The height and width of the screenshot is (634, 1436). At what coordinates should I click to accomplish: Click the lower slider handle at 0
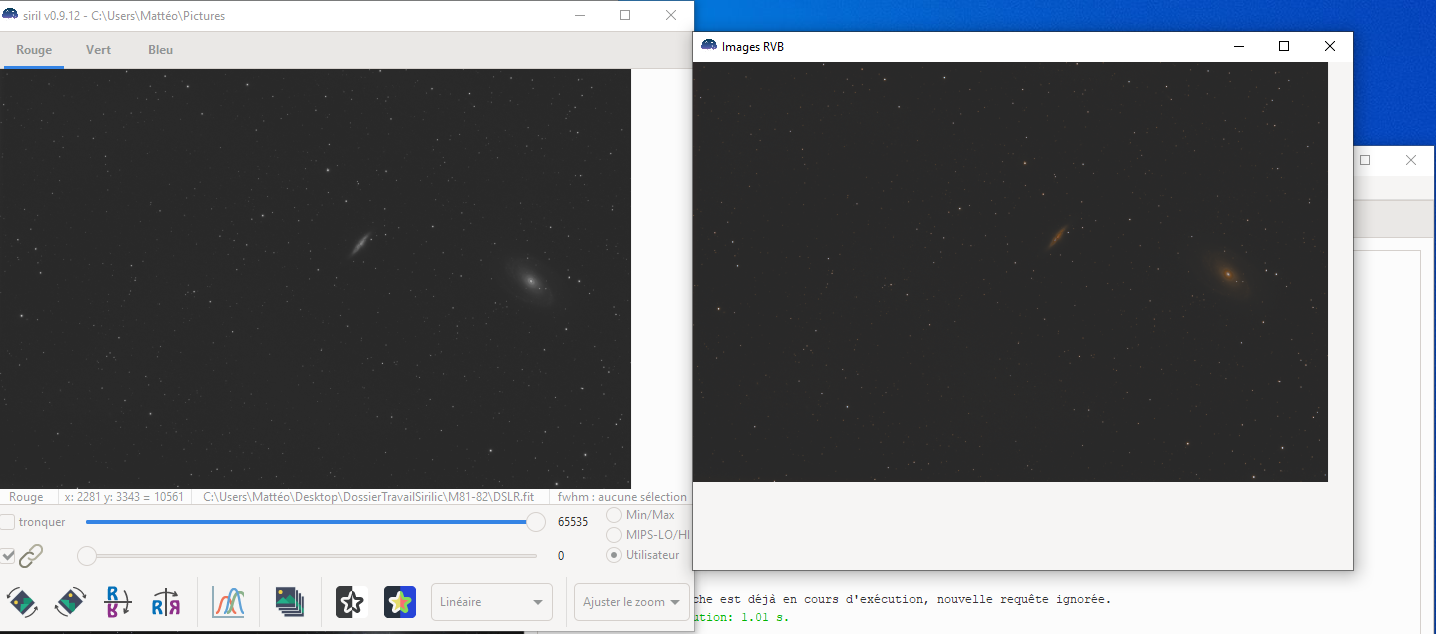coord(87,556)
